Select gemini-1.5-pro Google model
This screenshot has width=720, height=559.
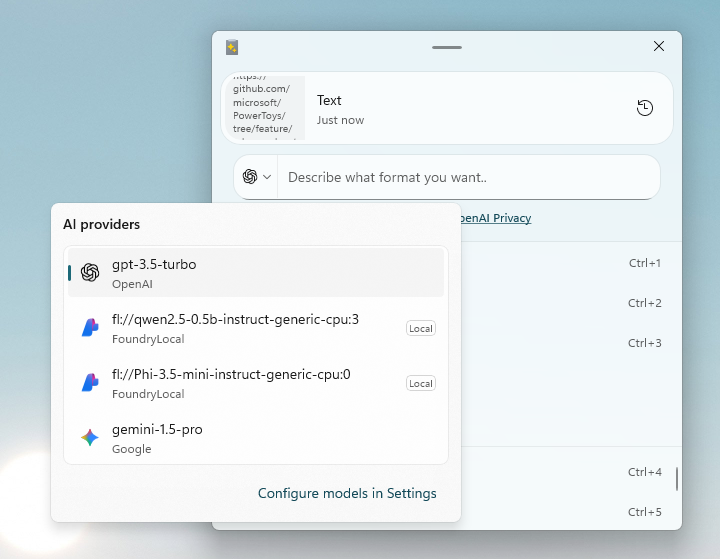pyautogui.click(x=256, y=438)
